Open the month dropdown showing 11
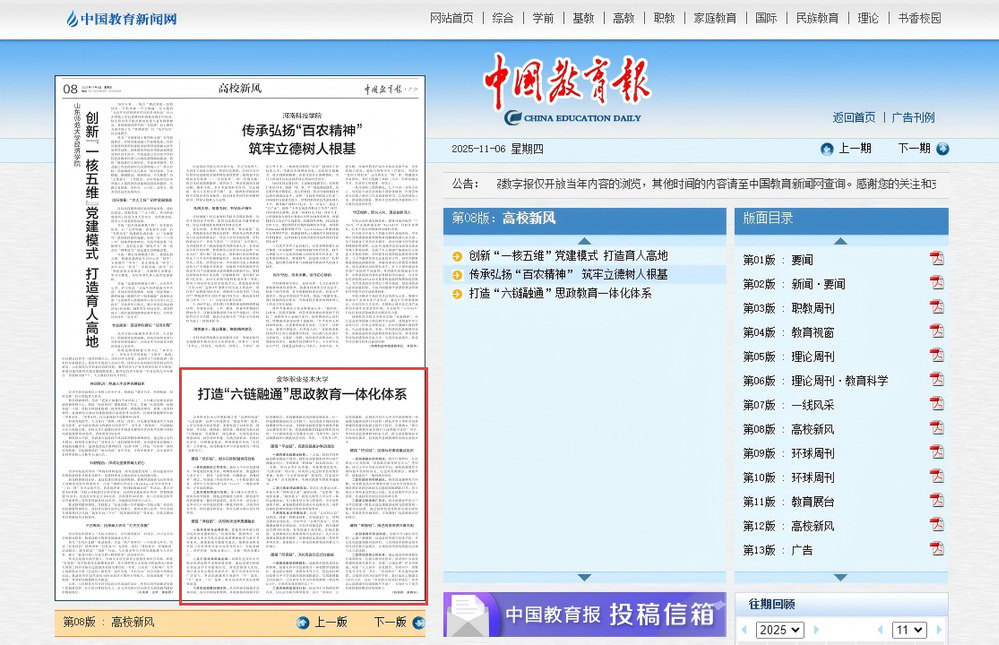Image resolution: width=999 pixels, height=645 pixels. 909,630
